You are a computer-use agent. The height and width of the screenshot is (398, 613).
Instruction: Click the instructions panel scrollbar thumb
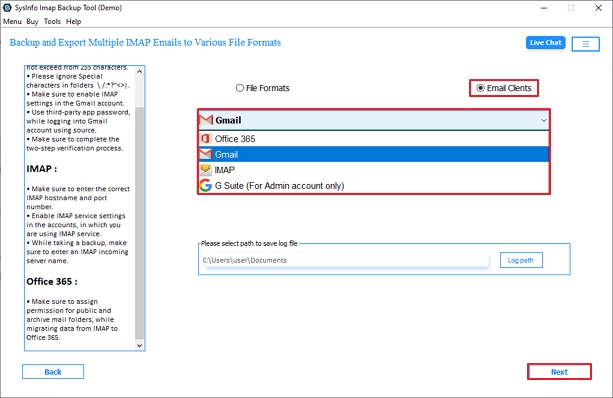point(140,223)
